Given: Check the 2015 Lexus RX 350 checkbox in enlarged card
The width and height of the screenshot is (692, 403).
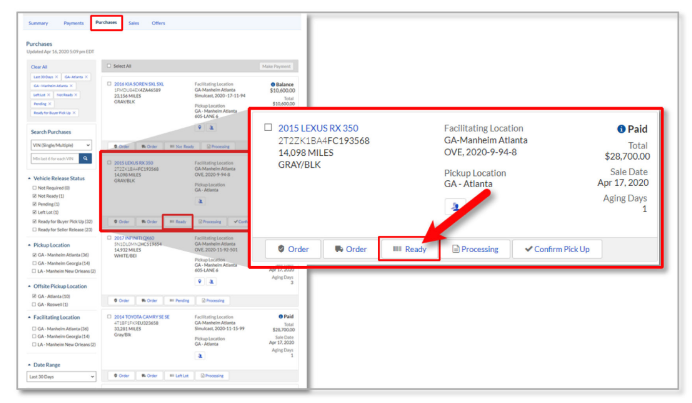Looking at the screenshot, I should point(268,128).
